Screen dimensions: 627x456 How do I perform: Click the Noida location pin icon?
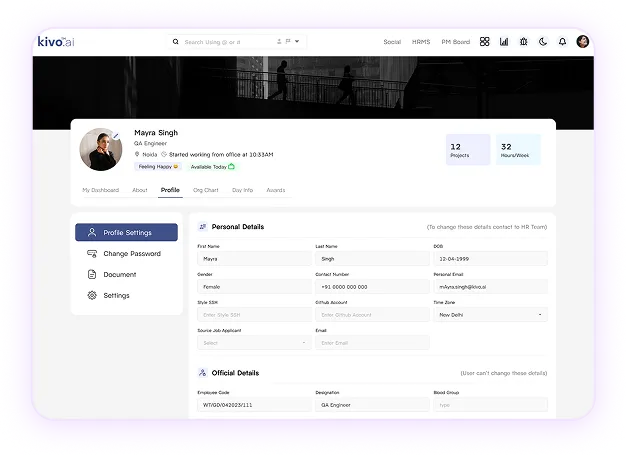(137, 154)
